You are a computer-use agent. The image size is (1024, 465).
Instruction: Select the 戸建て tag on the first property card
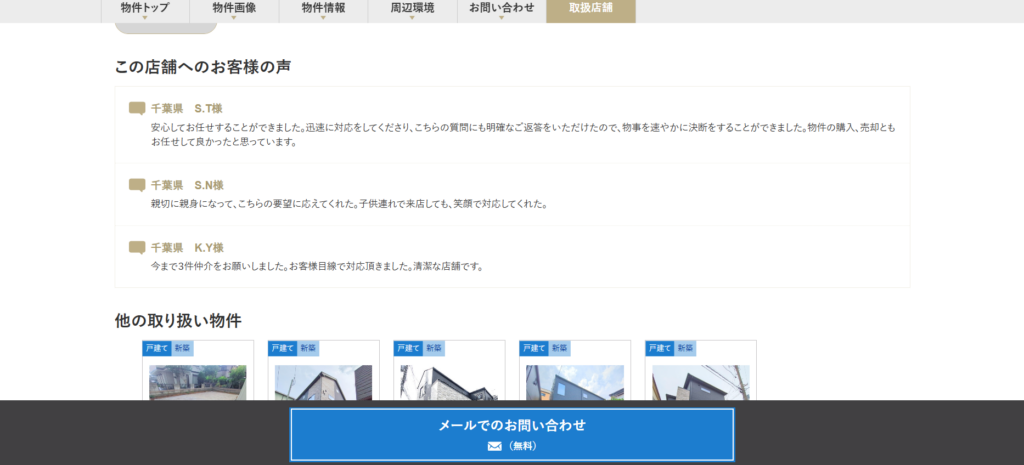tap(156, 348)
